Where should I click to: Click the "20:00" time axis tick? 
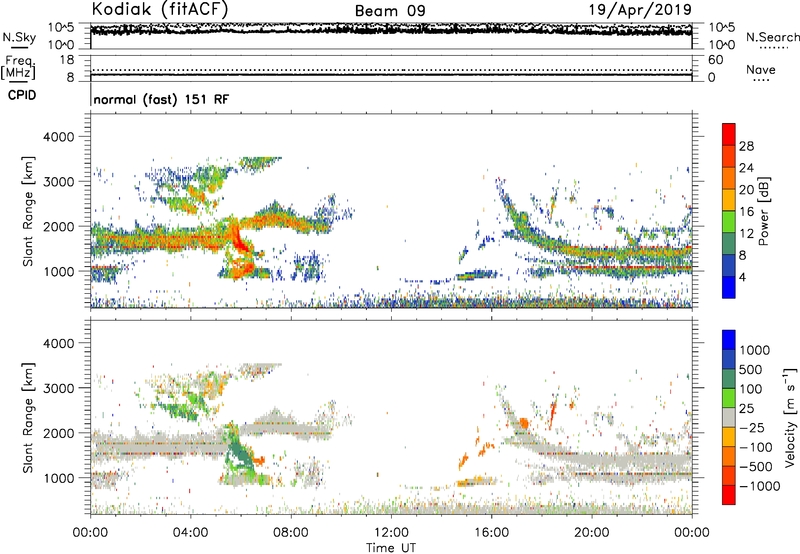[592, 533]
